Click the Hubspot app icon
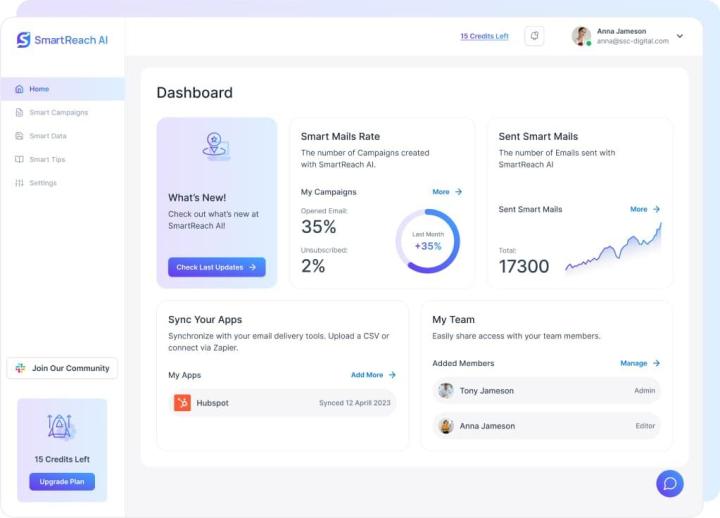 (182, 403)
